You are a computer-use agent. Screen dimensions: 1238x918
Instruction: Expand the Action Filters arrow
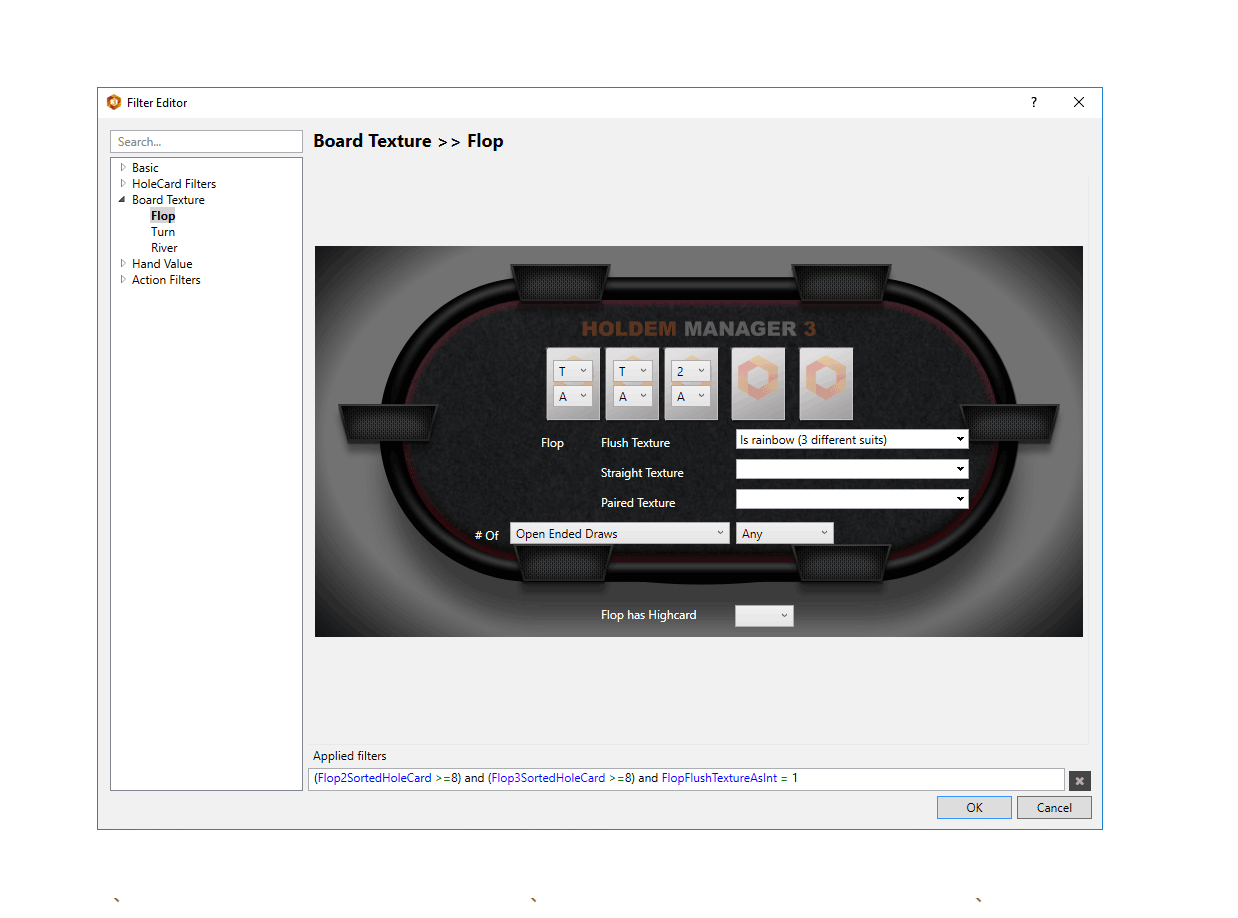[123, 280]
